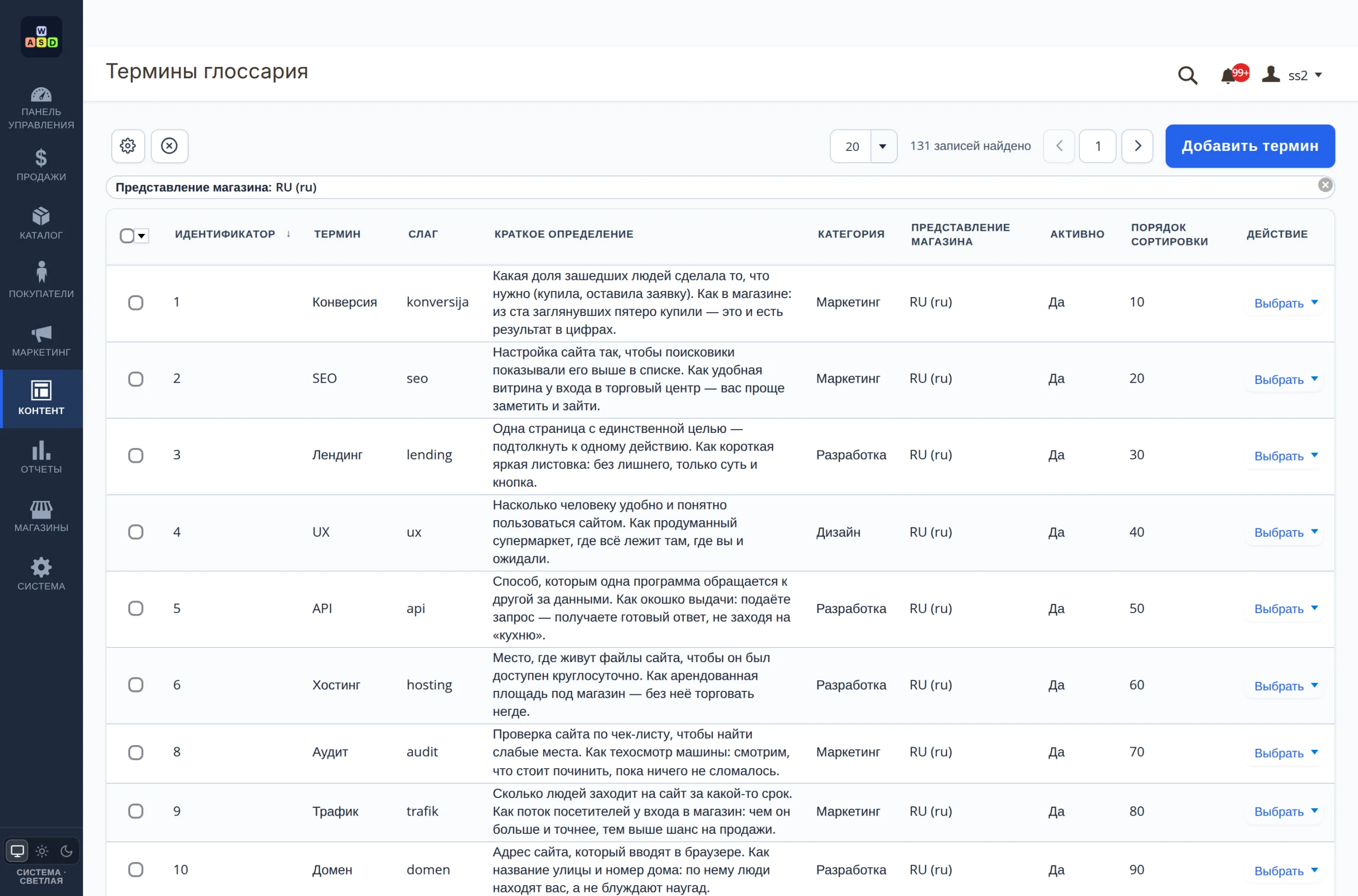
Task: Click the search magnifier icon
Action: click(1188, 75)
